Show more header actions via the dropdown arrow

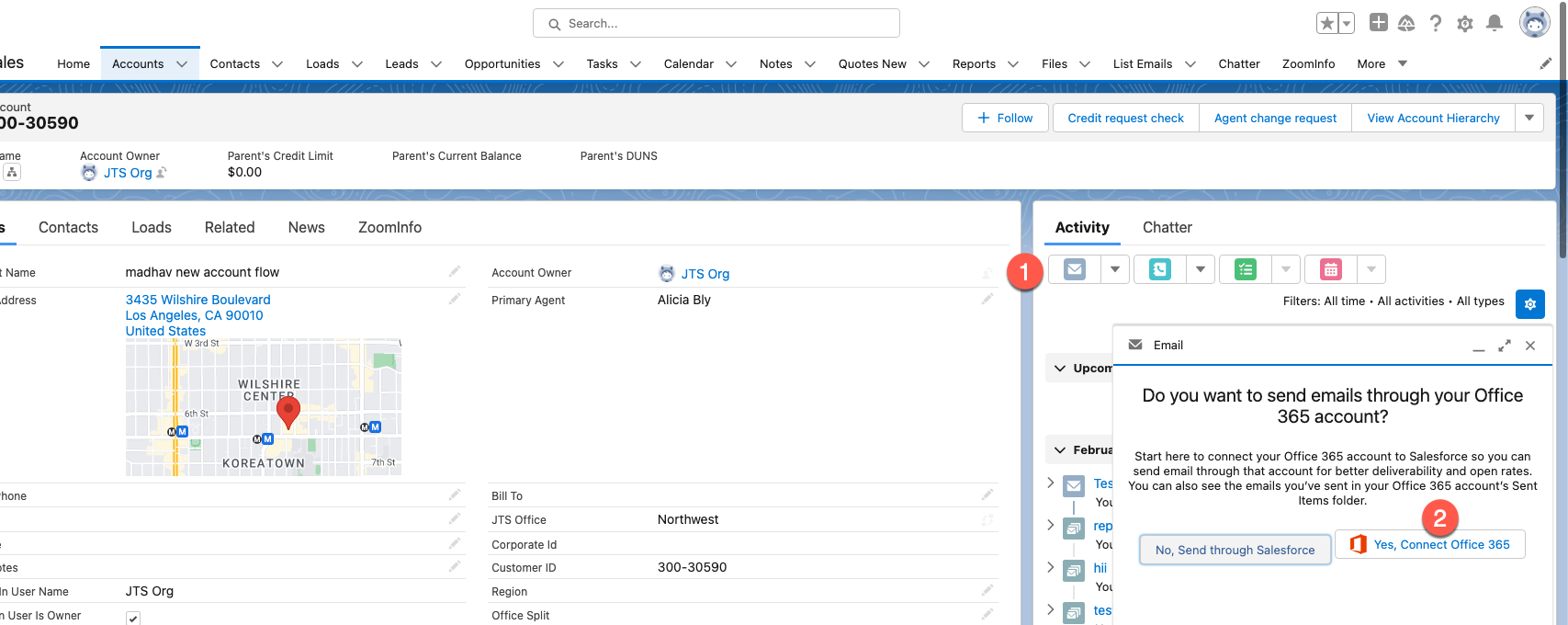(x=1529, y=118)
